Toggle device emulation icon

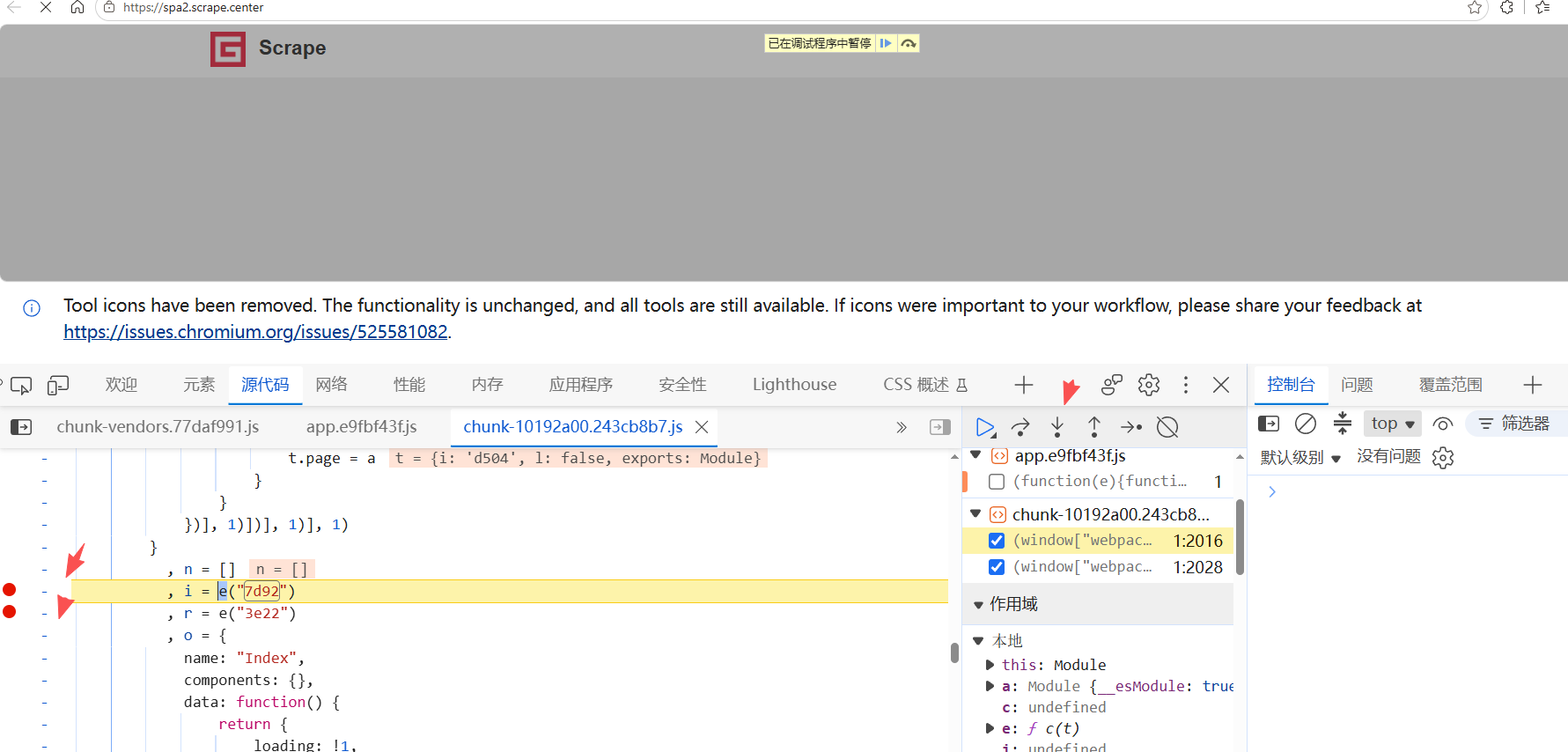coord(58,385)
